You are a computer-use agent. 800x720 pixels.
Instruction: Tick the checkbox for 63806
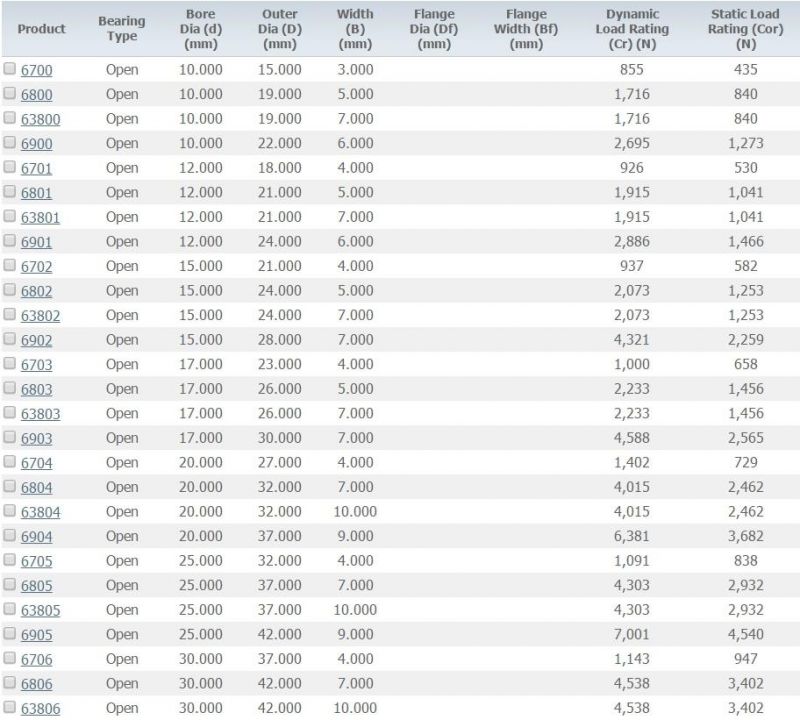pos(10,707)
